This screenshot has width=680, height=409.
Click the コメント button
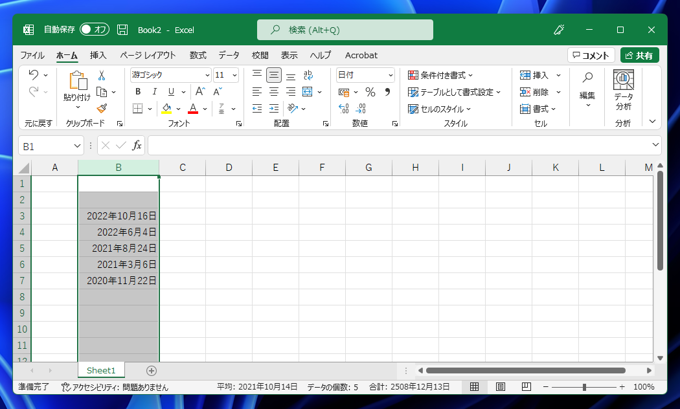pyautogui.click(x=591, y=56)
